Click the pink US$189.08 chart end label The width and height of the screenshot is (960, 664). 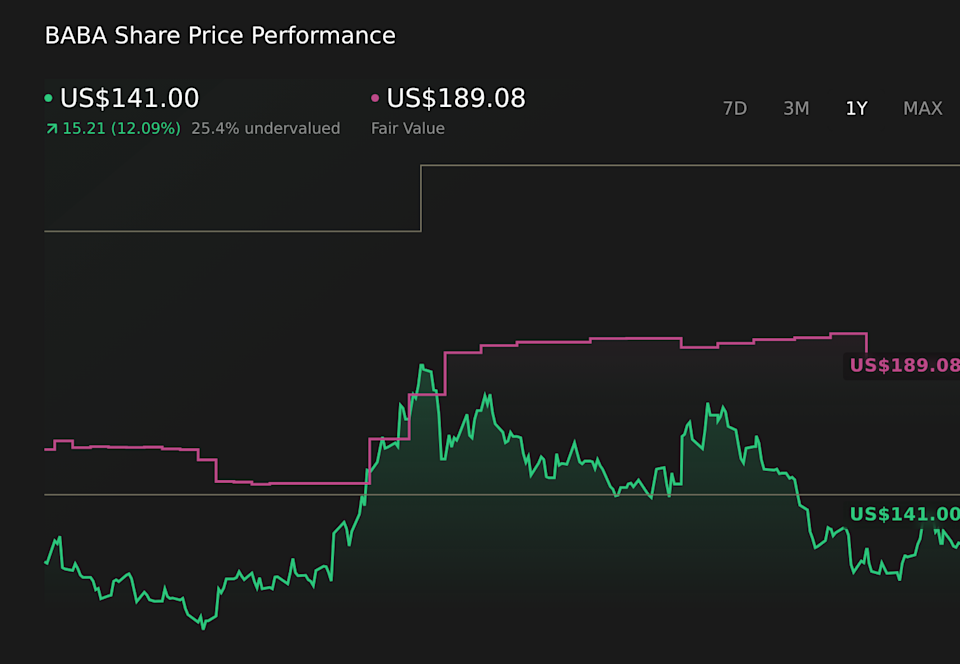point(904,365)
